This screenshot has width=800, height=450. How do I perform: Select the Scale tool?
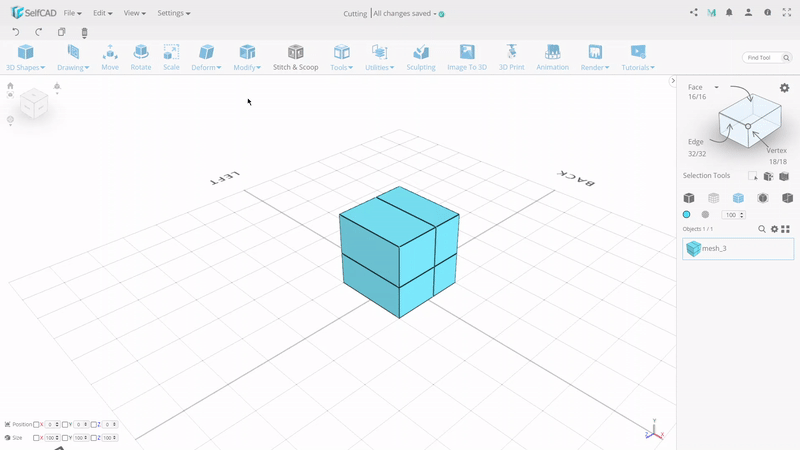click(171, 57)
